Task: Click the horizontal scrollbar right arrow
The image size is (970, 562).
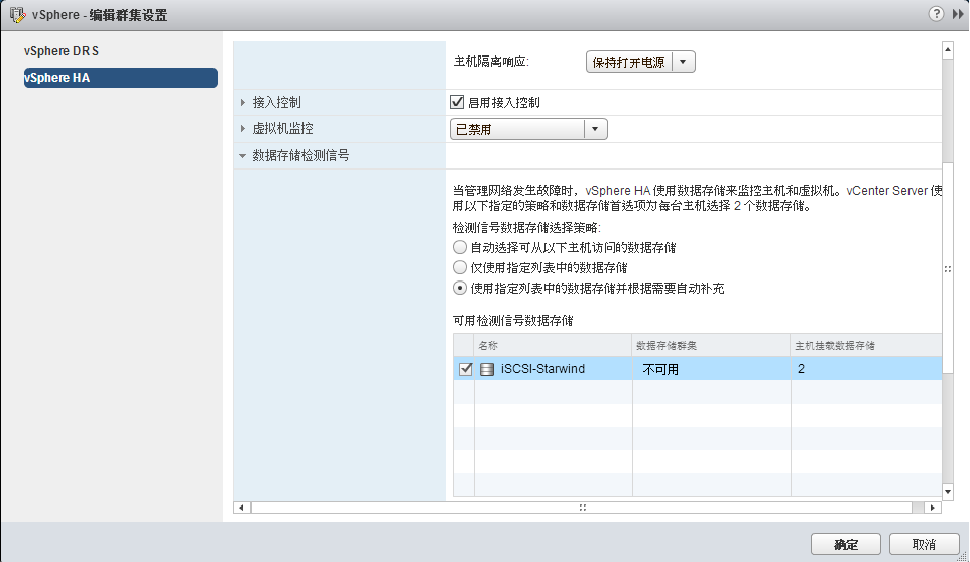Action: click(x=933, y=508)
